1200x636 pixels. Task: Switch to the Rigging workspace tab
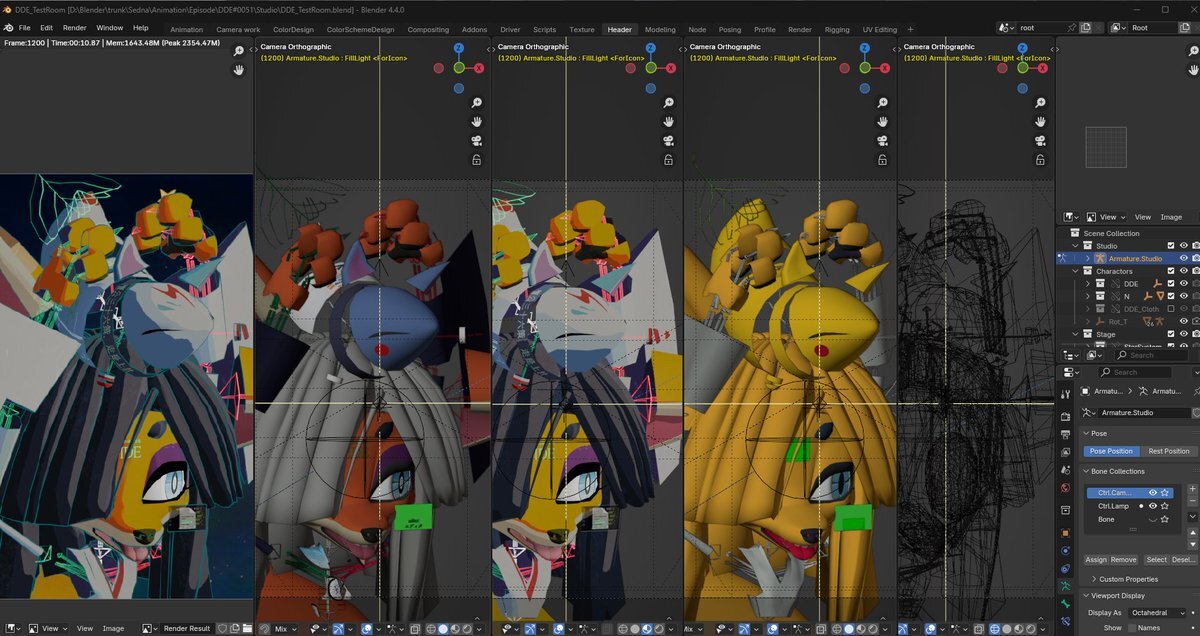tap(837, 29)
